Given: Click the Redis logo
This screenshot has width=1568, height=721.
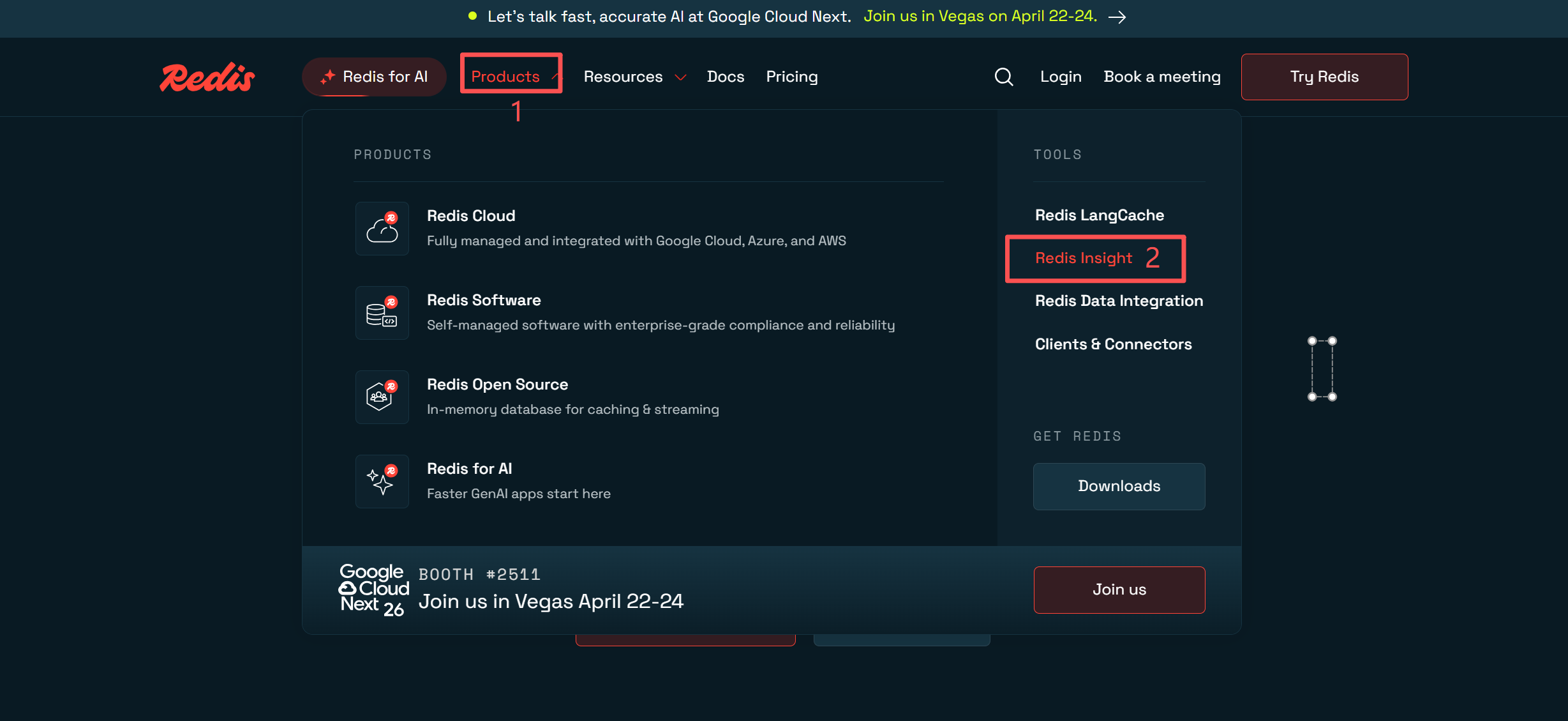Looking at the screenshot, I should pyautogui.click(x=207, y=77).
